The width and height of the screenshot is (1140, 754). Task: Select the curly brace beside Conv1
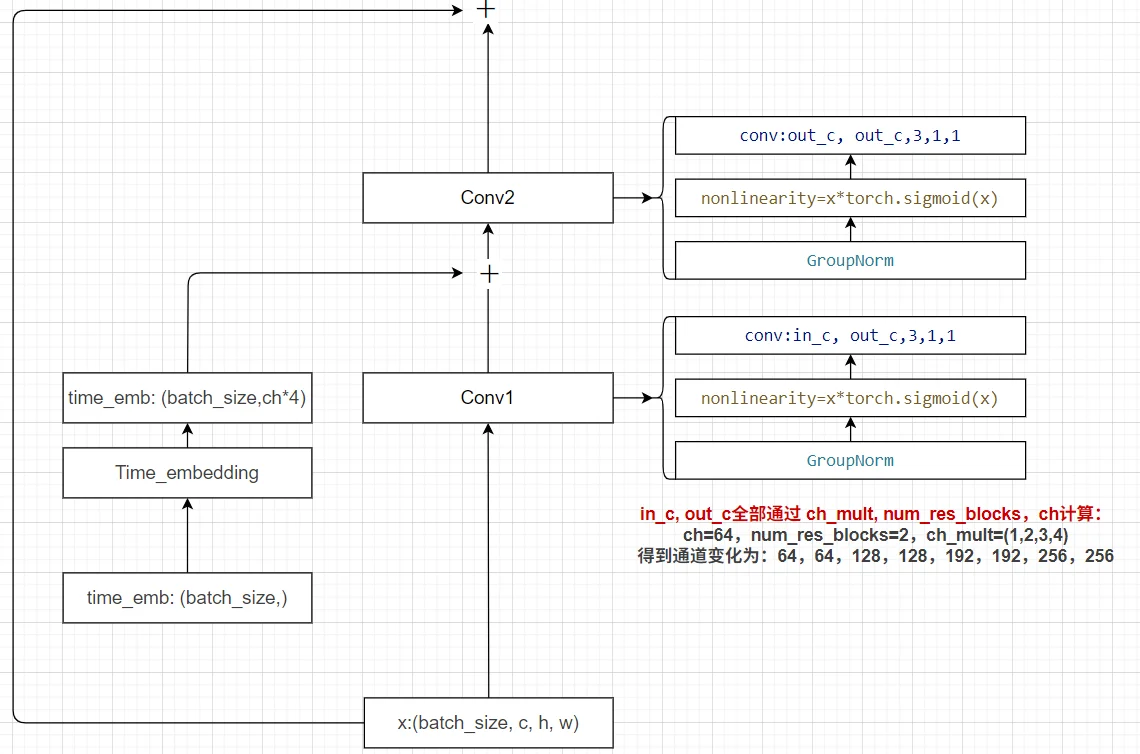664,397
